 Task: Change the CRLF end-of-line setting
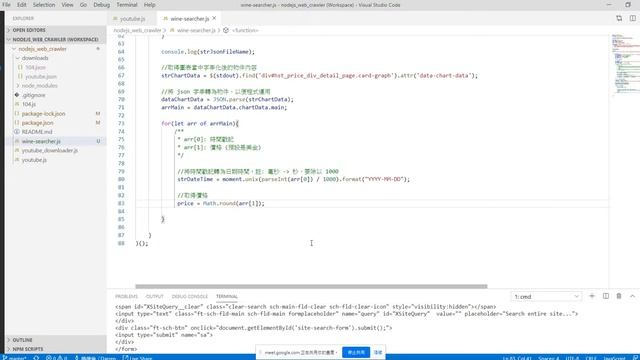591,358
